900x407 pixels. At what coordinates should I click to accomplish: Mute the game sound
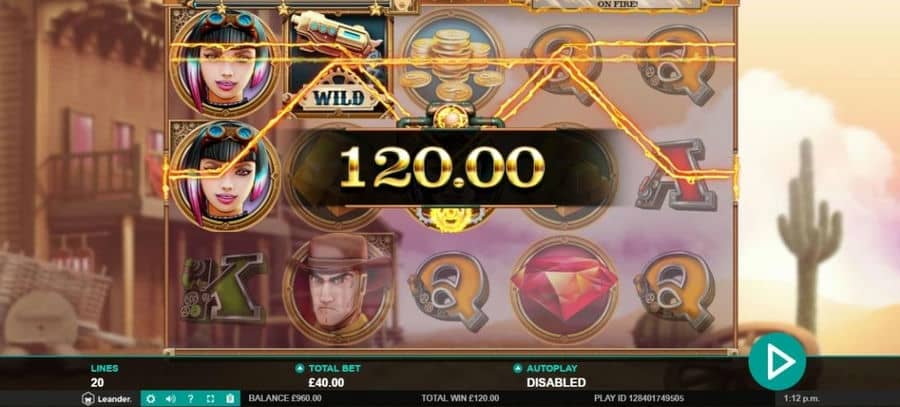[x=170, y=398]
